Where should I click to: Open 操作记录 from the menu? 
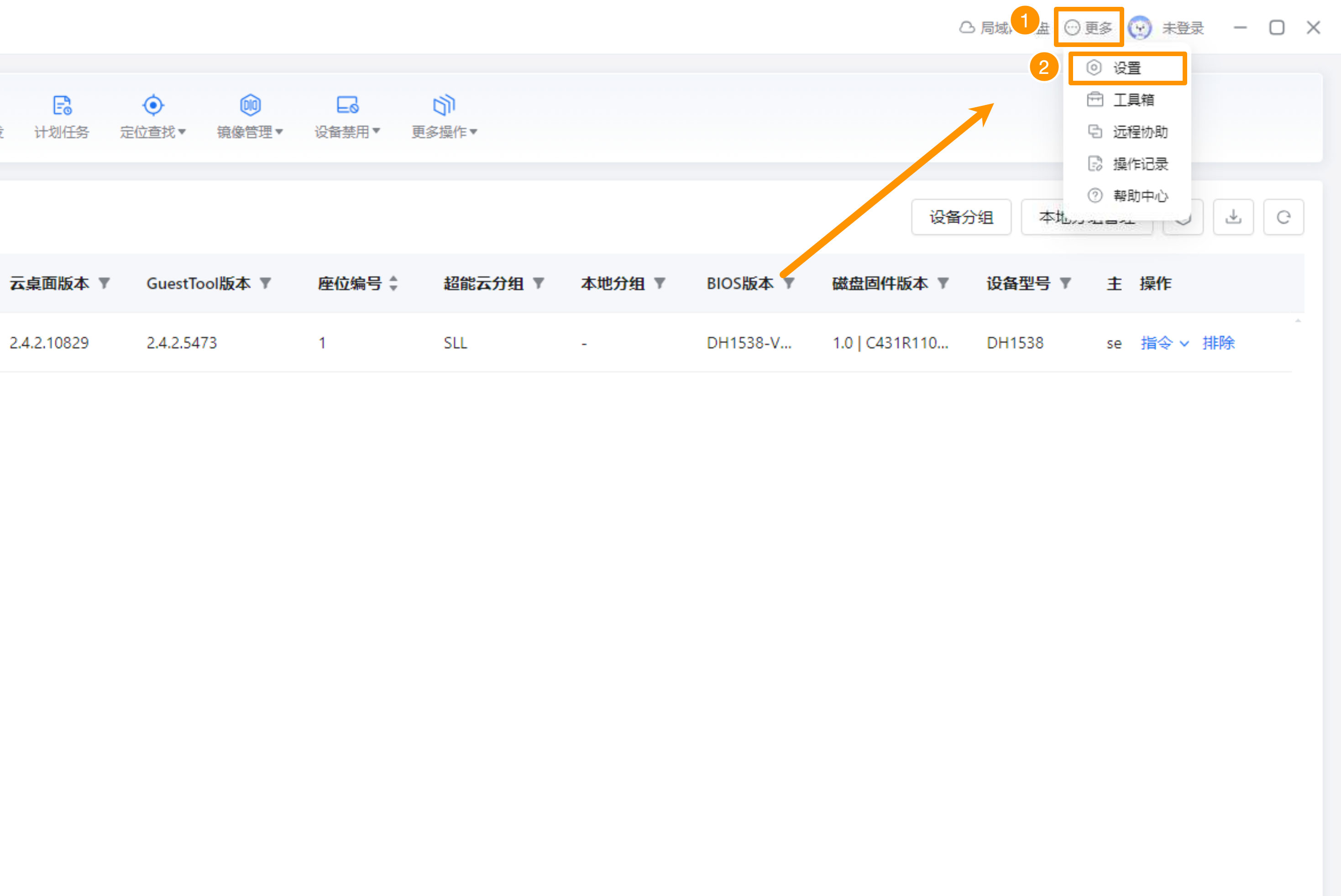click(1139, 164)
